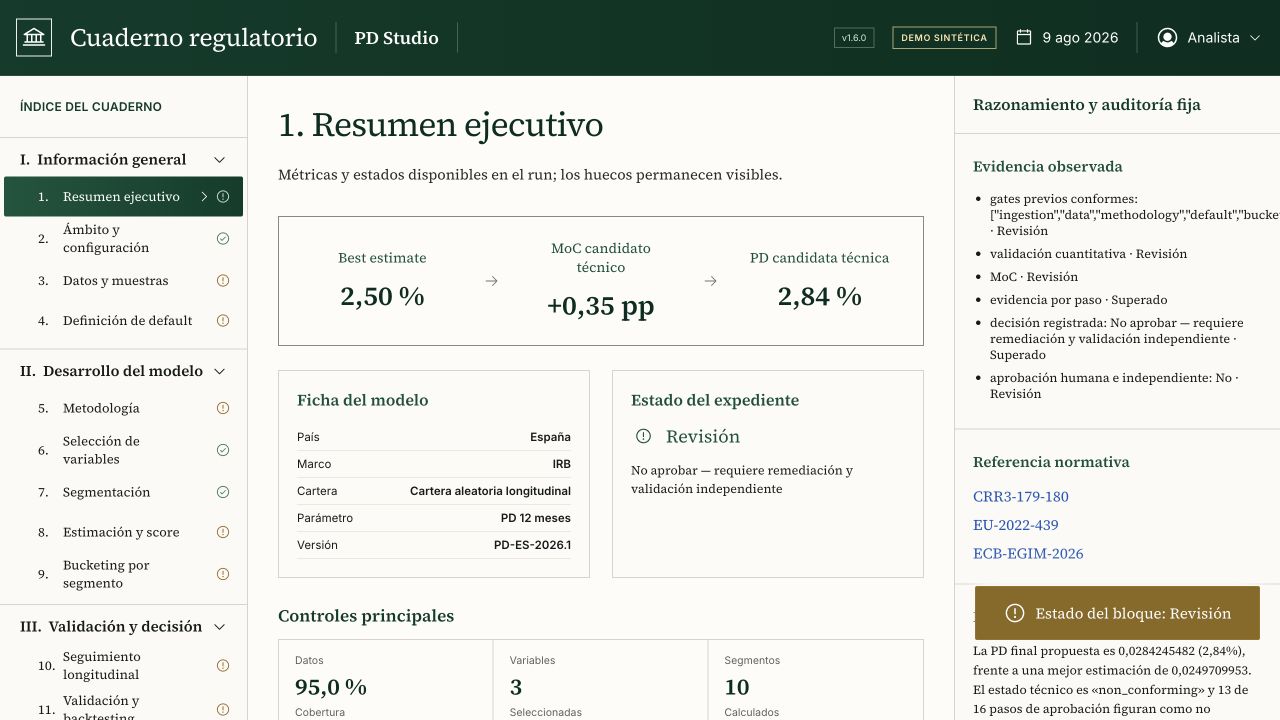This screenshot has width=1280, height=720.
Task: Click the warning icon of Metodología
Action: 223,408
